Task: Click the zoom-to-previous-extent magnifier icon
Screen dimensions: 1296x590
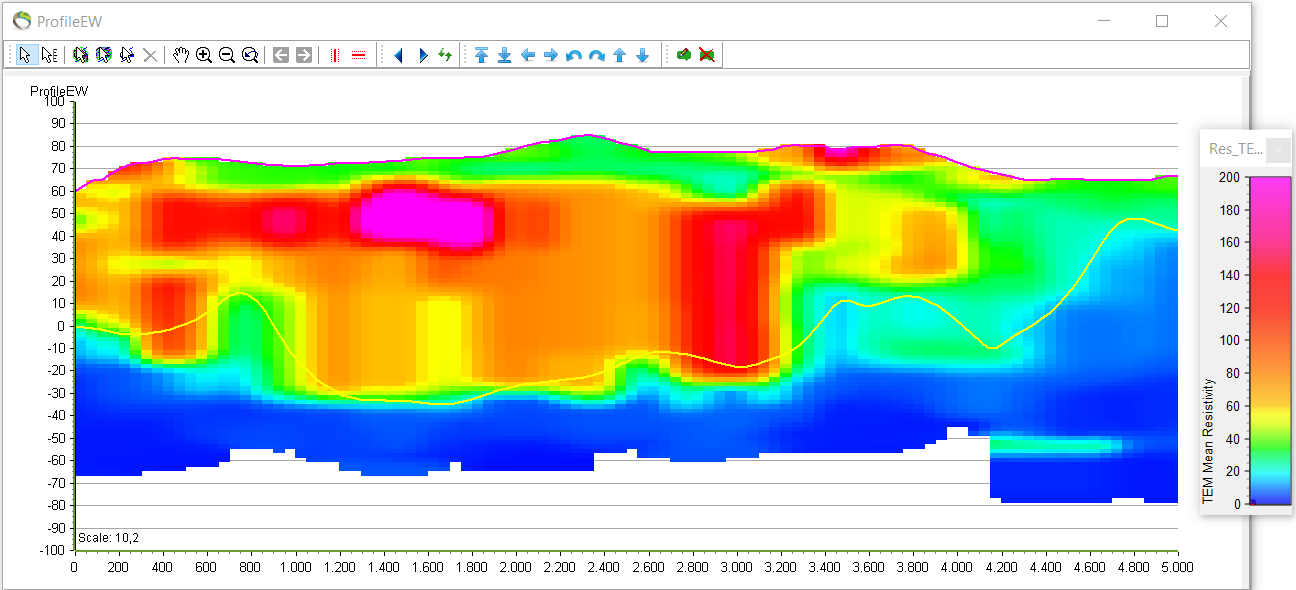Action: pyautogui.click(x=251, y=55)
